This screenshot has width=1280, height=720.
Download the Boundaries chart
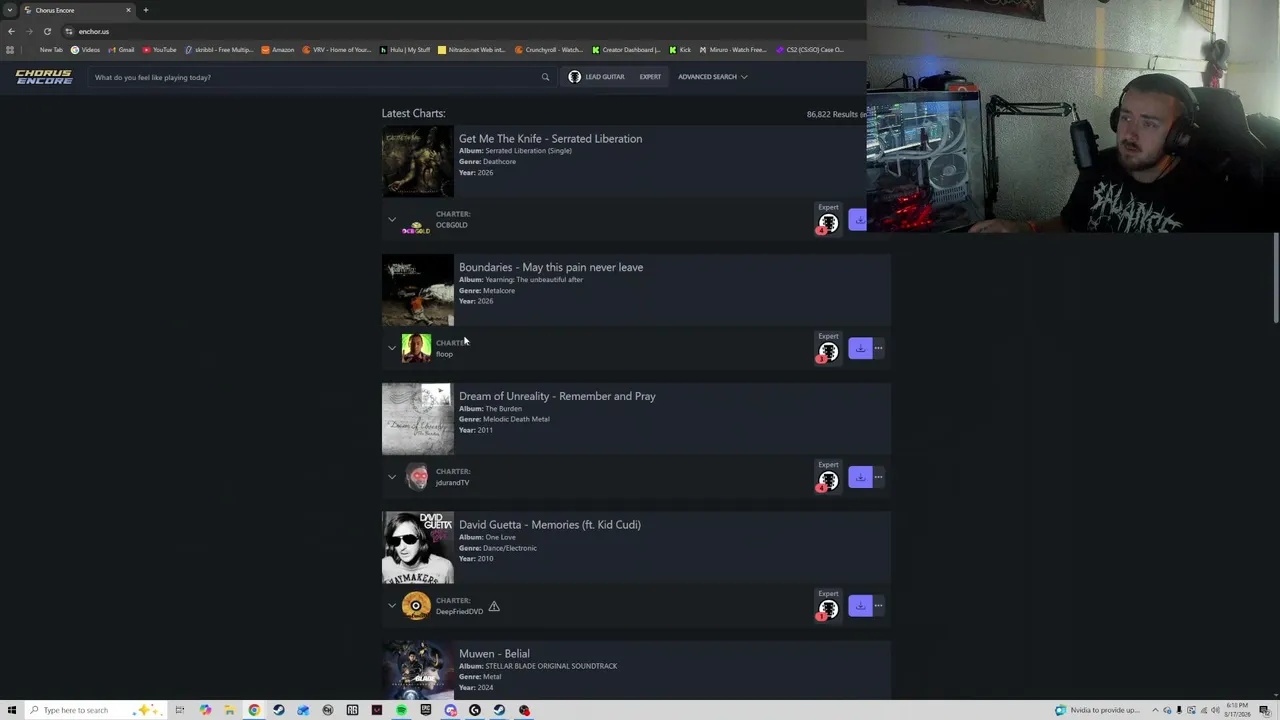click(860, 348)
